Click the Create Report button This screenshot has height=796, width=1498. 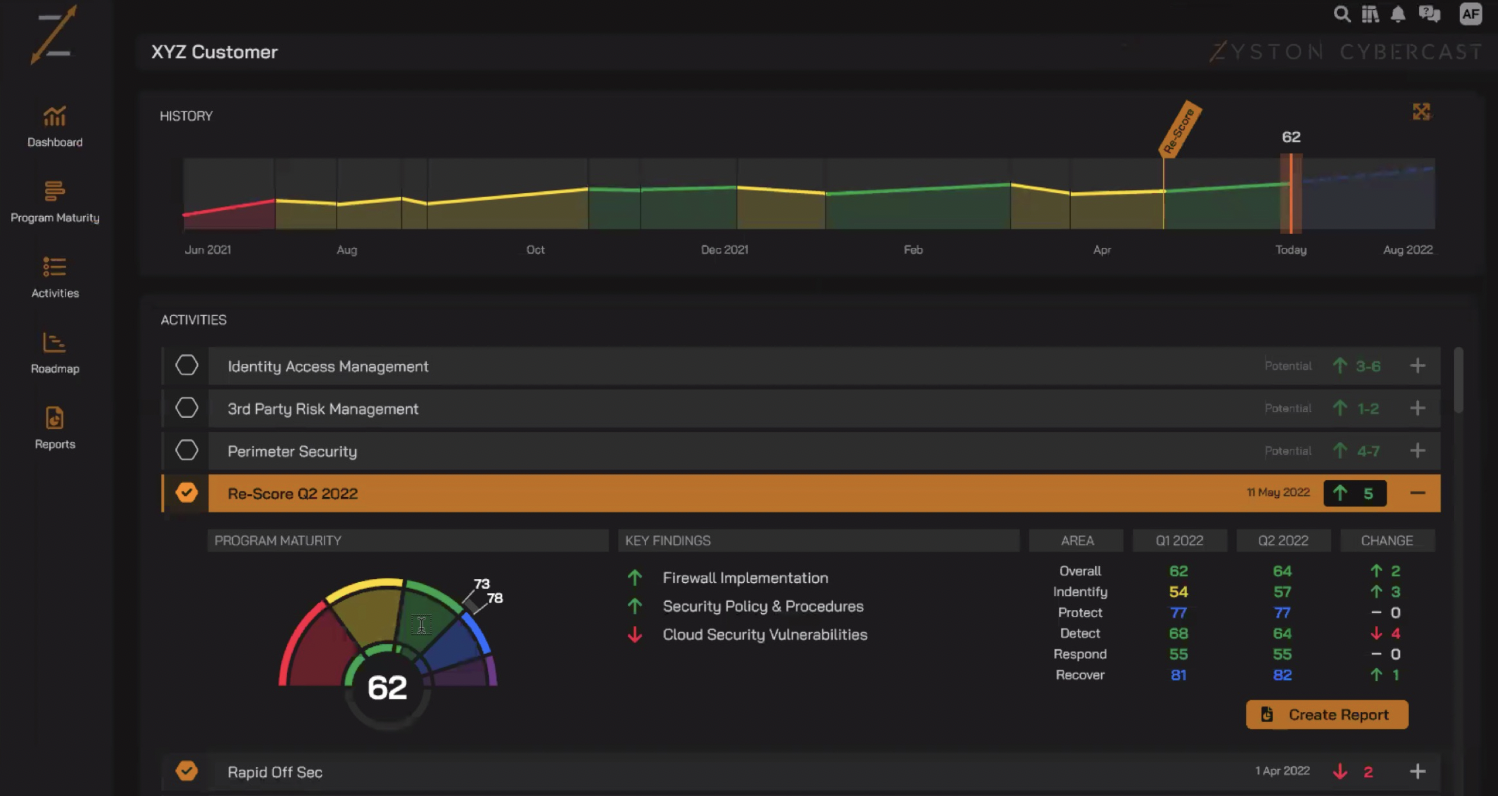pos(1327,714)
